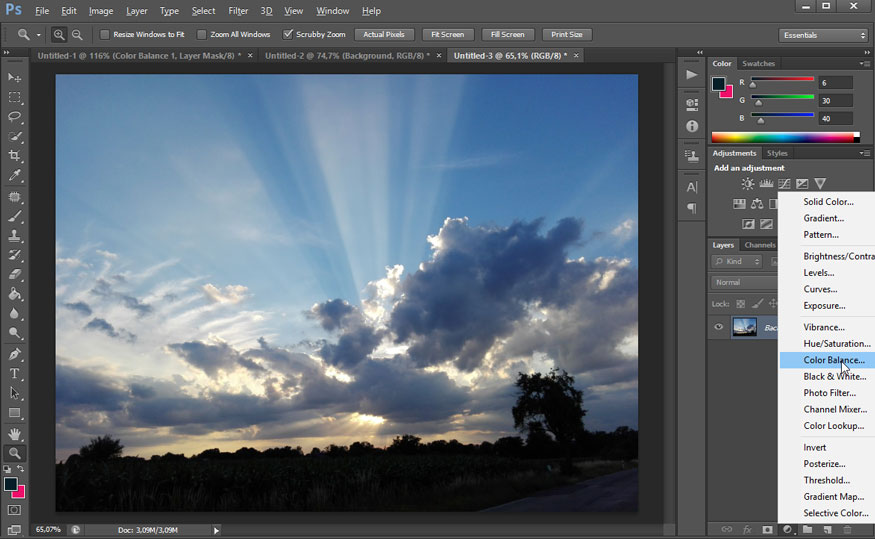Click the Brightness/Contrast adjustment sun icon

pyautogui.click(x=748, y=184)
